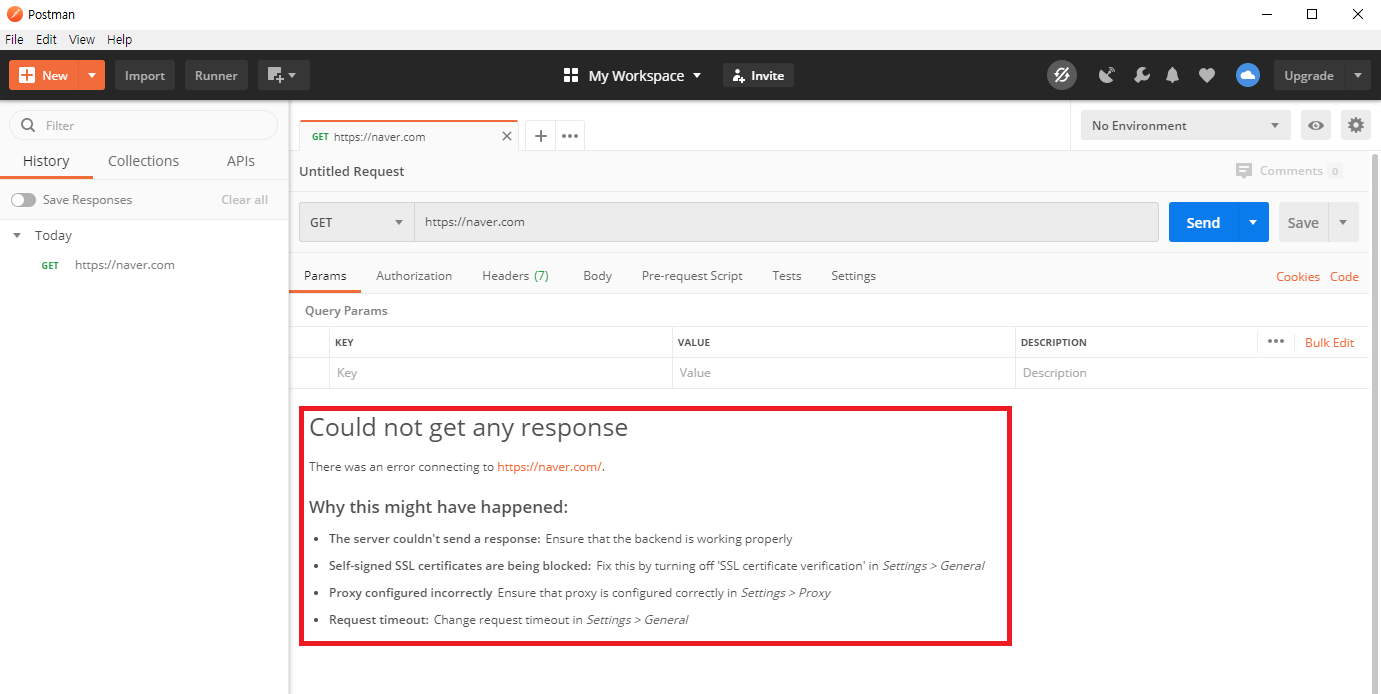Image resolution: width=1381 pixels, height=694 pixels.
Task: Open the capture requests satellite icon
Action: point(1107,75)
